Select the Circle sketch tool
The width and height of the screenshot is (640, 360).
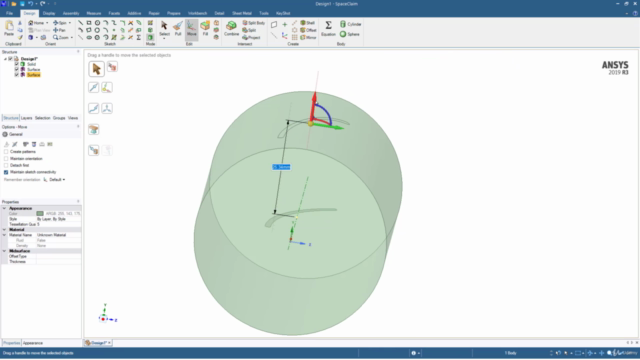(x=97, y=23)
